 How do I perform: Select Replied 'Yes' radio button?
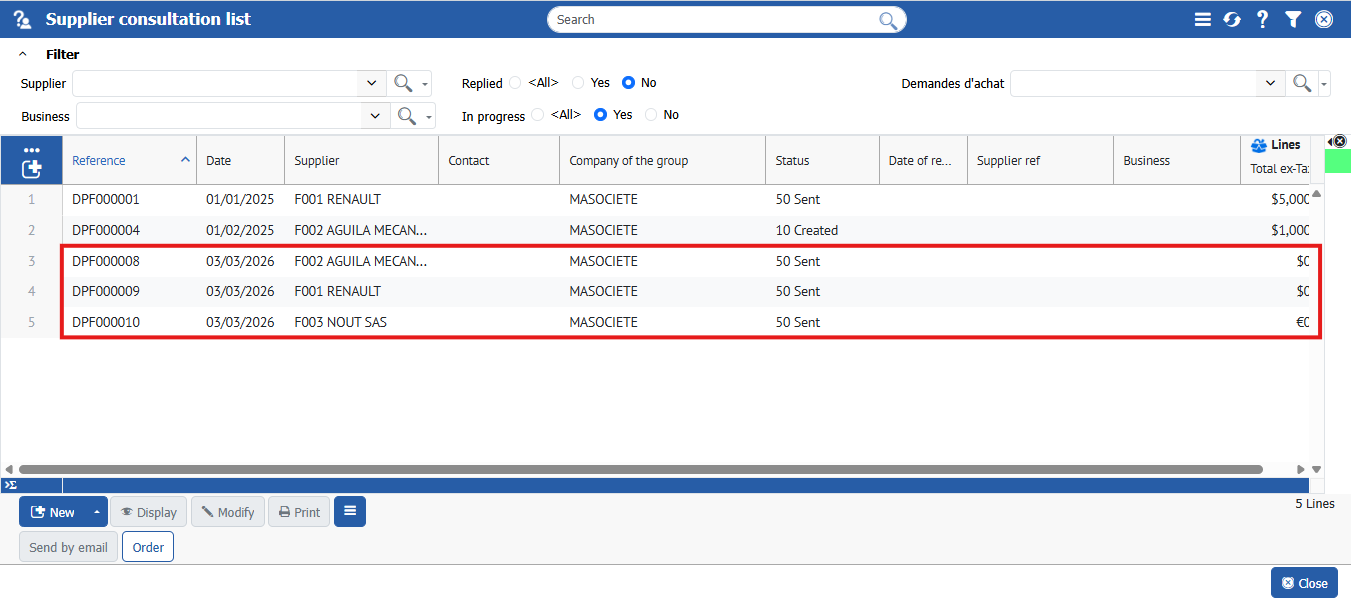pos(578,83)
